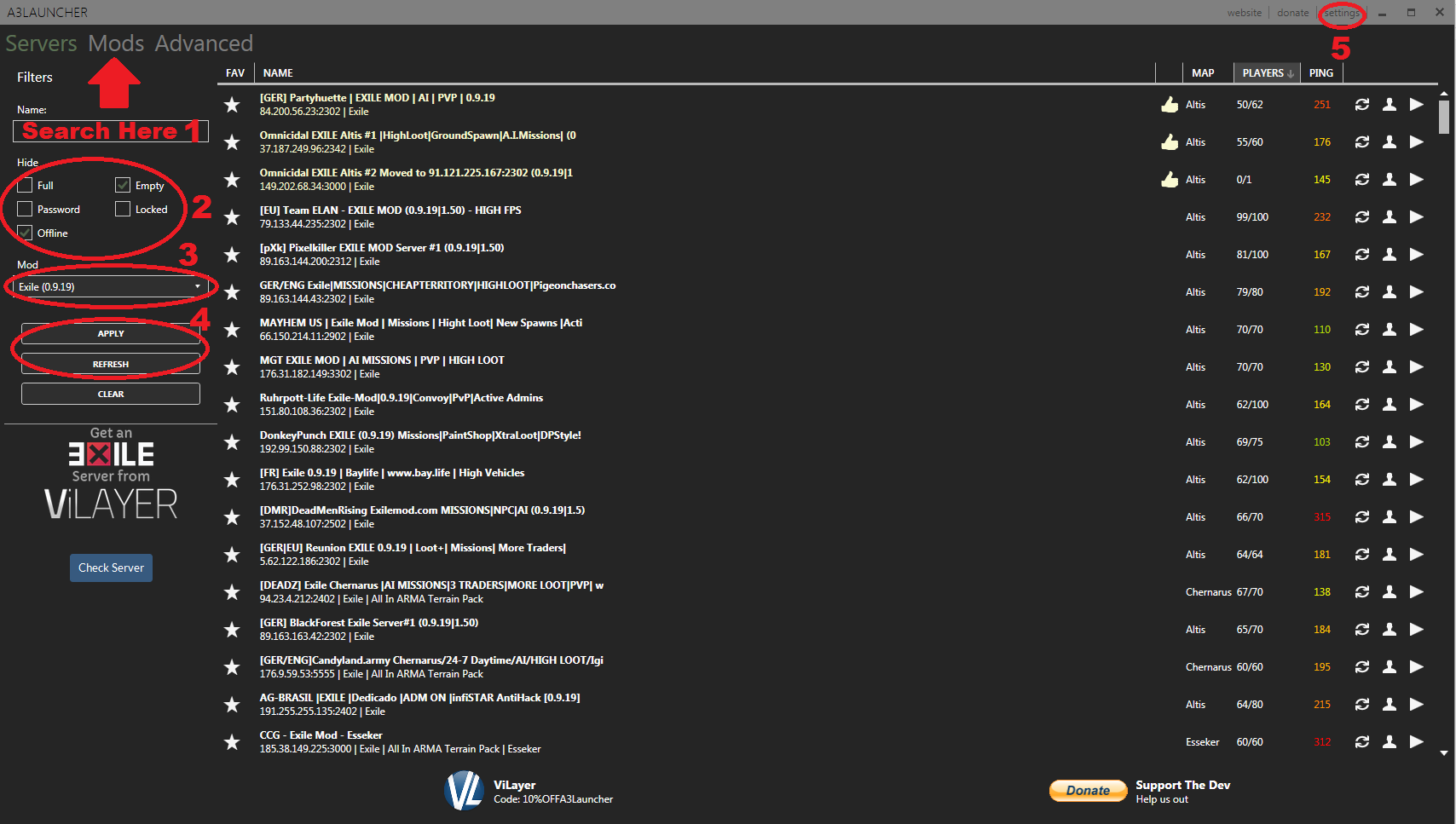Open the Mod dropdown showing Exile (0.9.19)
1456x824 pixels.
click(x=110, y=287)
